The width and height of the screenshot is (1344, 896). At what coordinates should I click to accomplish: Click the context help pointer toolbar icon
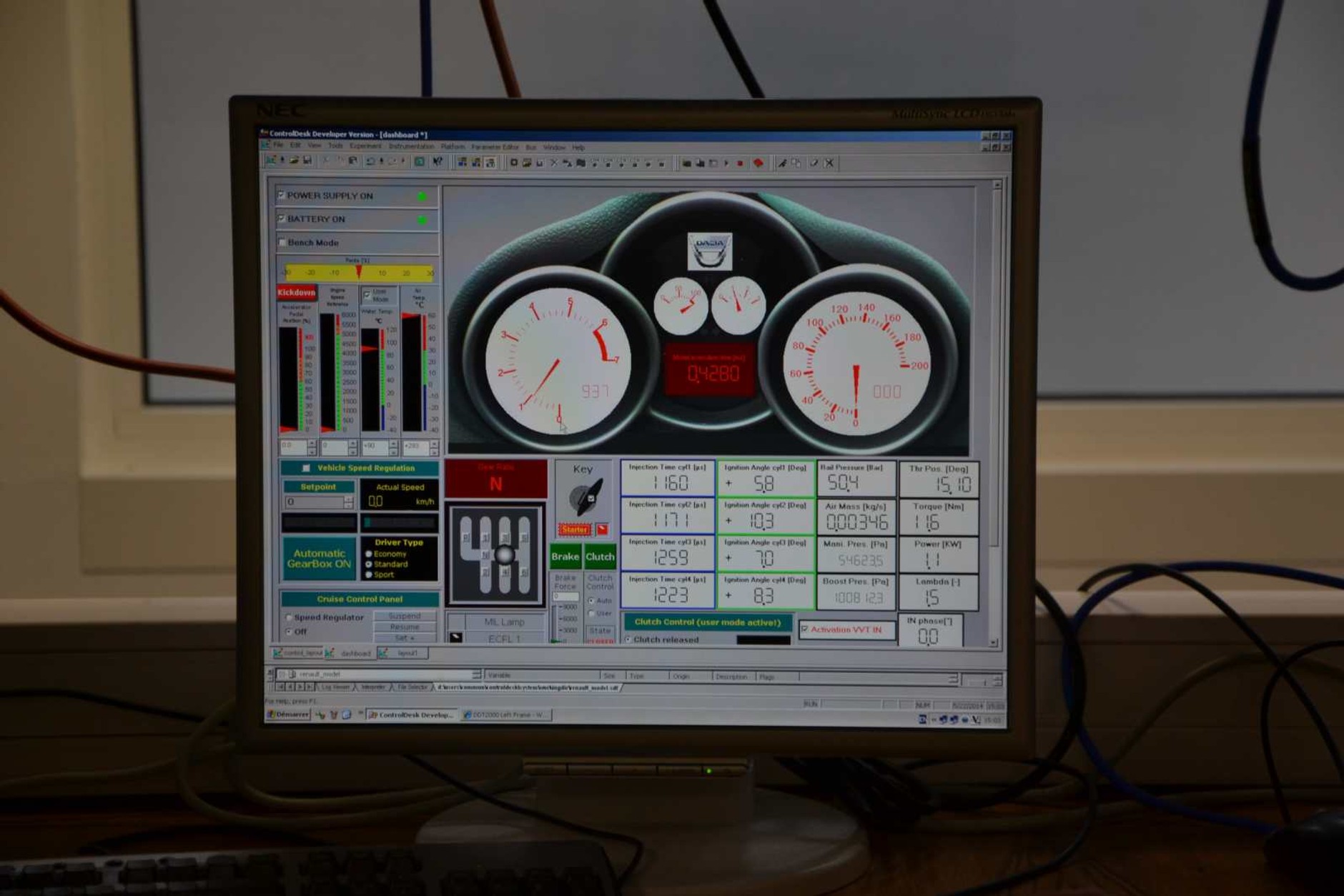pyautogui.click(x=438, y=162)
